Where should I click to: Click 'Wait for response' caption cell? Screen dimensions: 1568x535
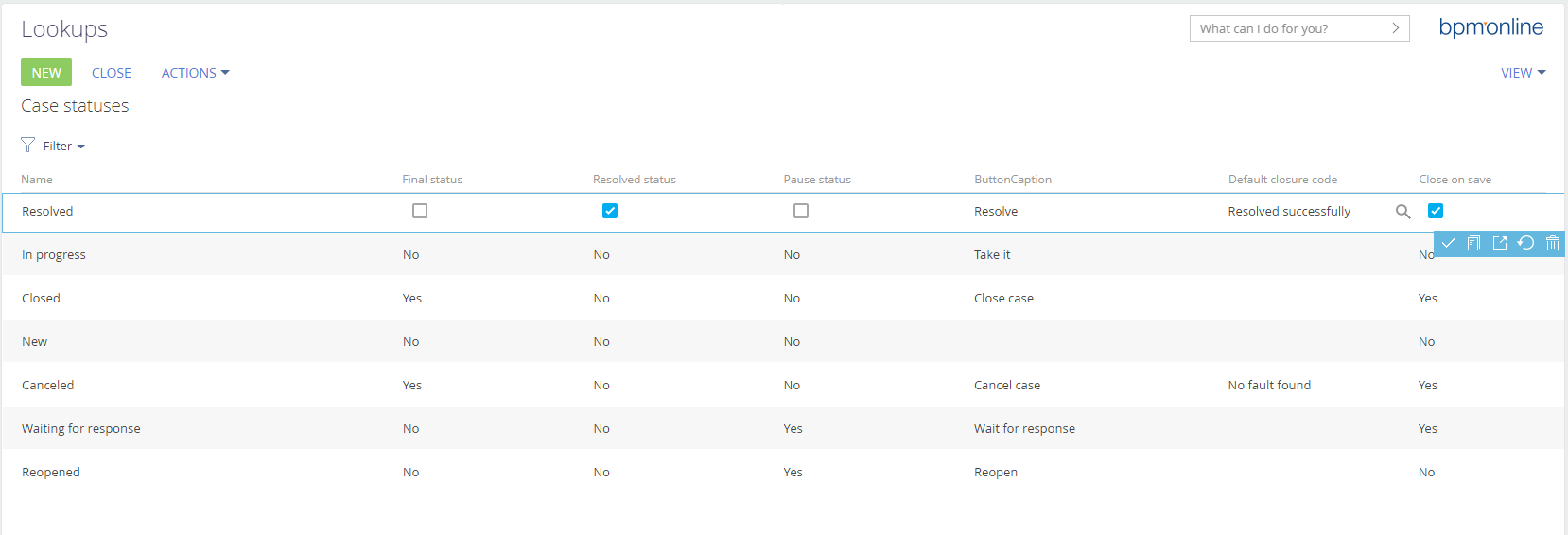1024,429
